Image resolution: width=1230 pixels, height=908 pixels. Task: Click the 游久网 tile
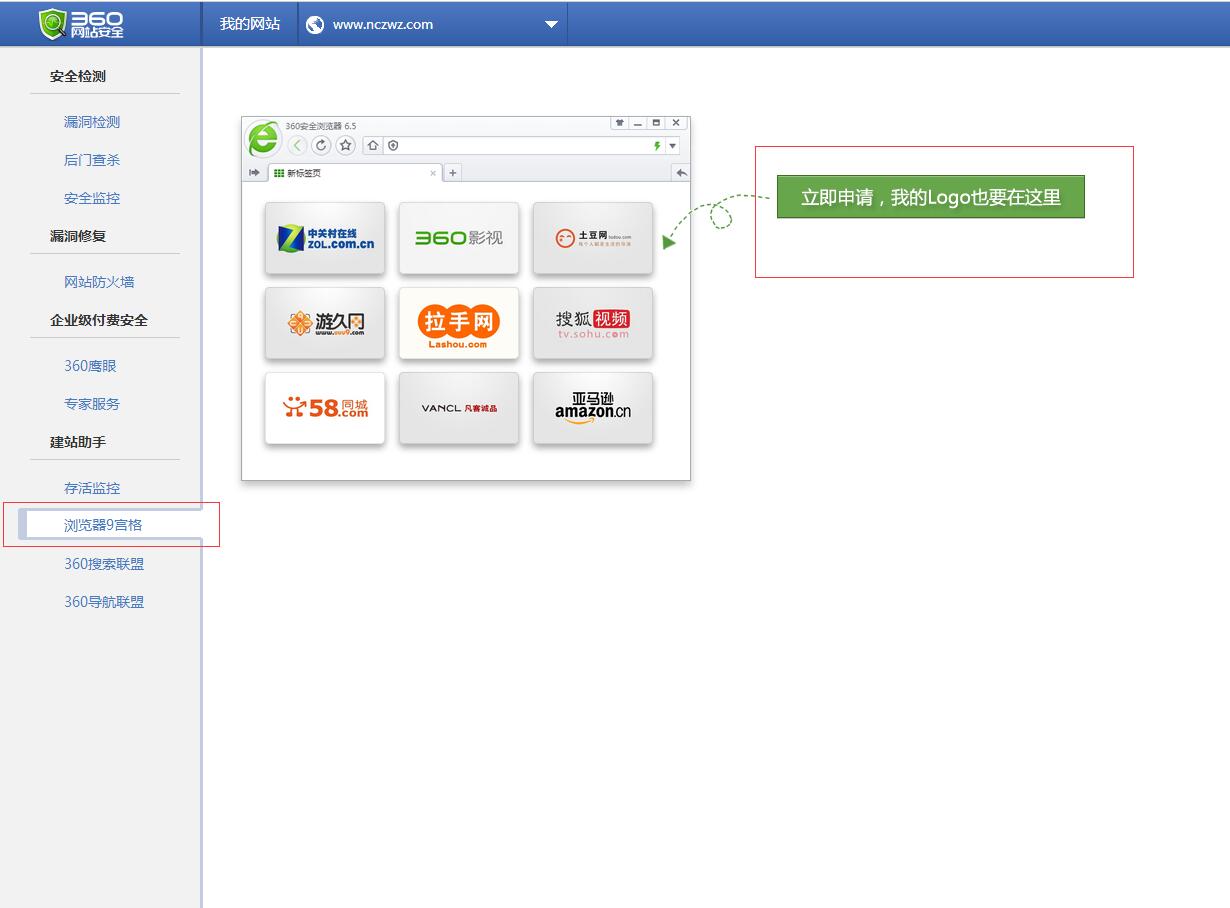tap(325, 323)
